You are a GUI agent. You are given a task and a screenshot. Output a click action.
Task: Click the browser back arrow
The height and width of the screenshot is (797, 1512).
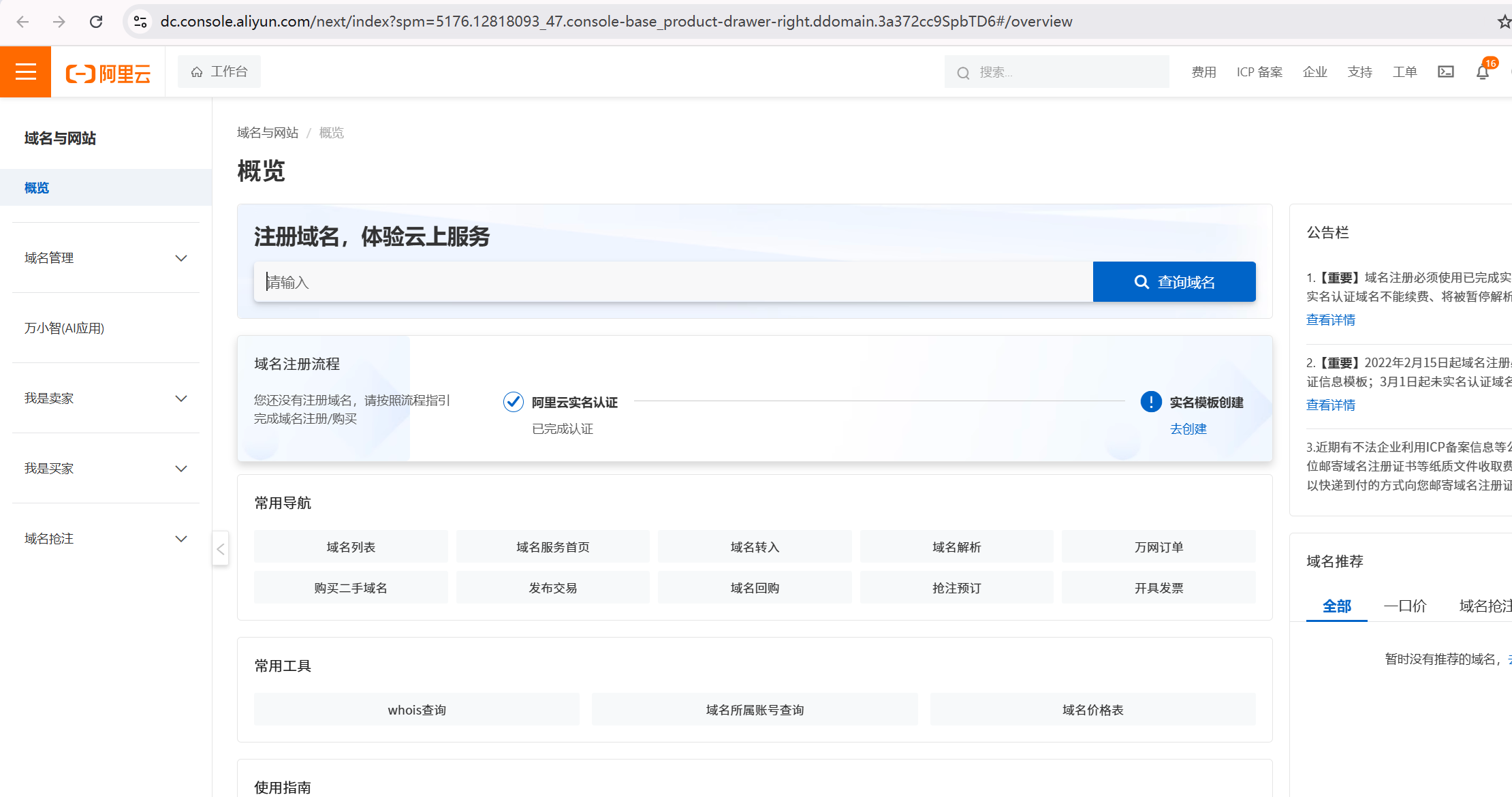[x=22, y=22]
